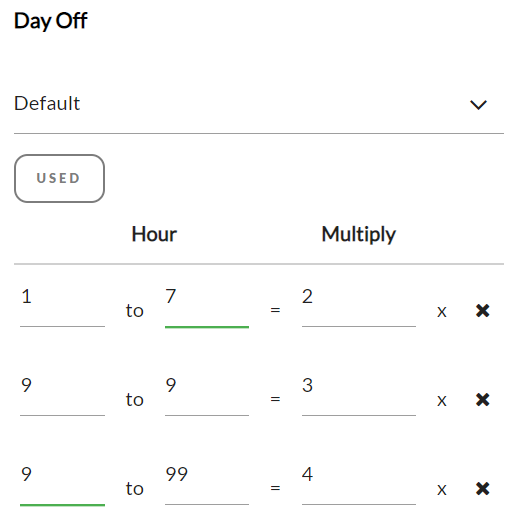This screenshot has height=520, width=532.
Task: Click the USED button
Action: (59, 178)
